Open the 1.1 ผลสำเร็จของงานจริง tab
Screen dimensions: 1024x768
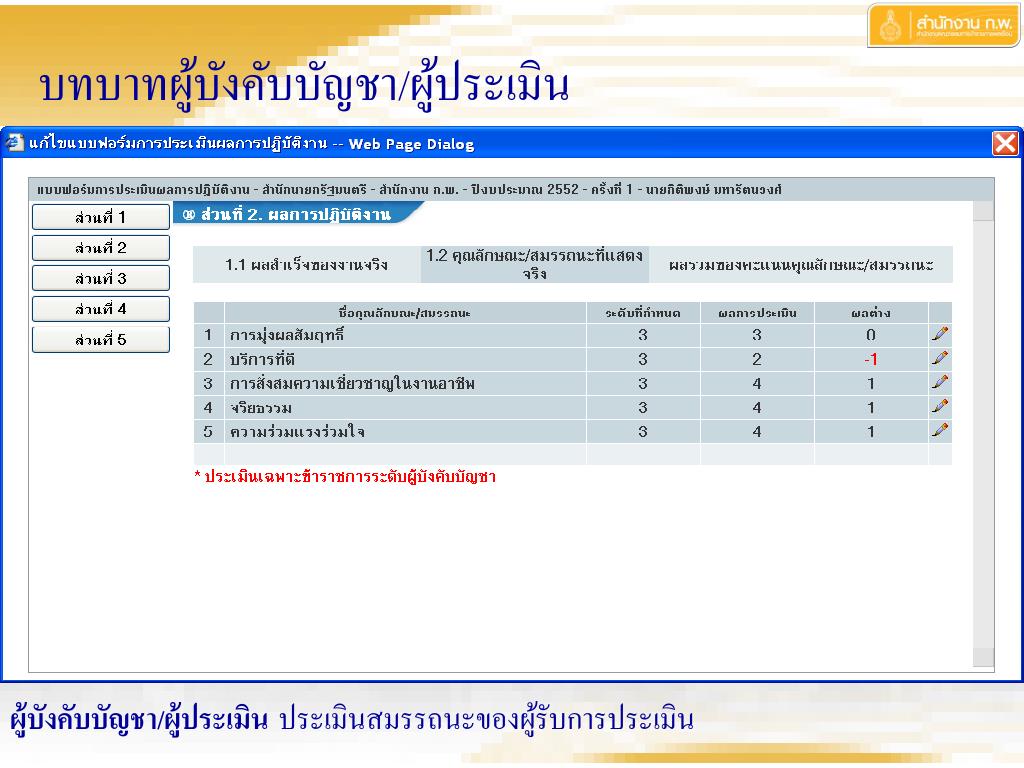(x=306, y=264)
